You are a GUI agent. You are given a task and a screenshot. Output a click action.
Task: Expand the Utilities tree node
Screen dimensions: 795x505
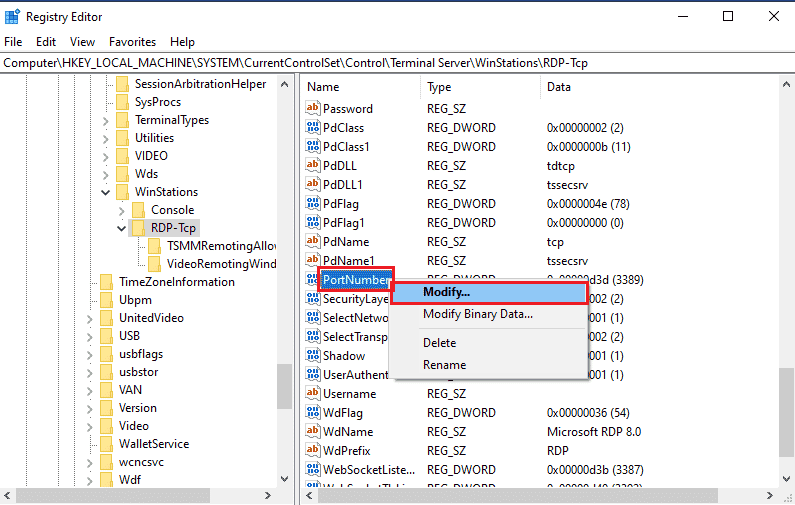click(x=105, y=138)
